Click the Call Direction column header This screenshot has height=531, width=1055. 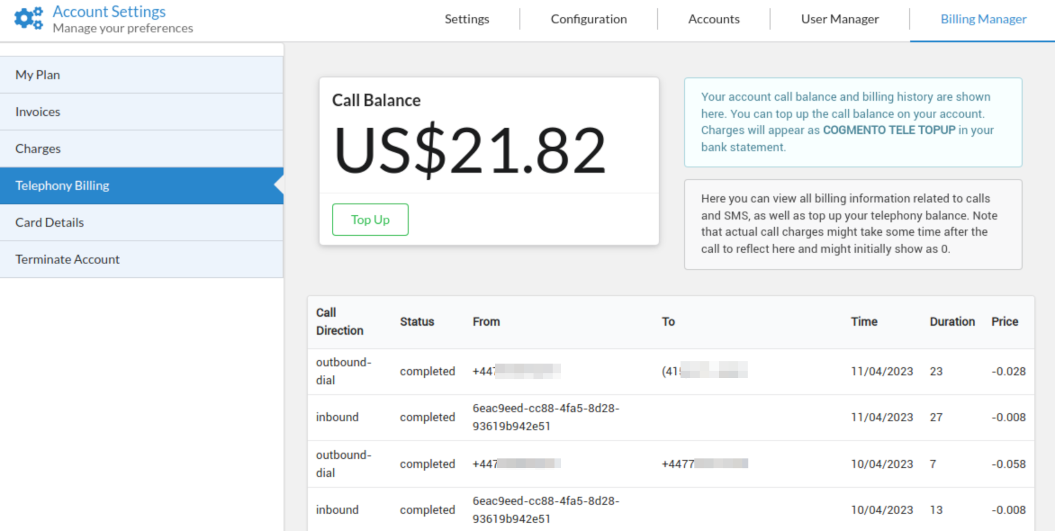[340, 322]
